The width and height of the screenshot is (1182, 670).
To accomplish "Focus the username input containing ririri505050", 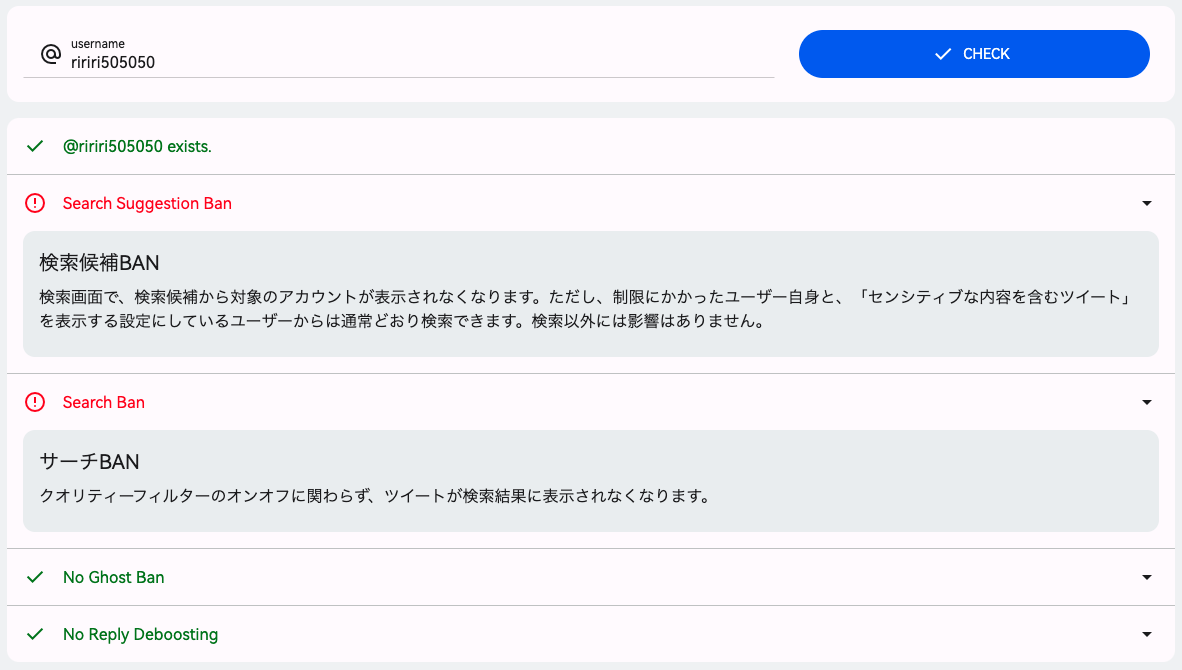I will pyautogui.click(x=420, y=62).
